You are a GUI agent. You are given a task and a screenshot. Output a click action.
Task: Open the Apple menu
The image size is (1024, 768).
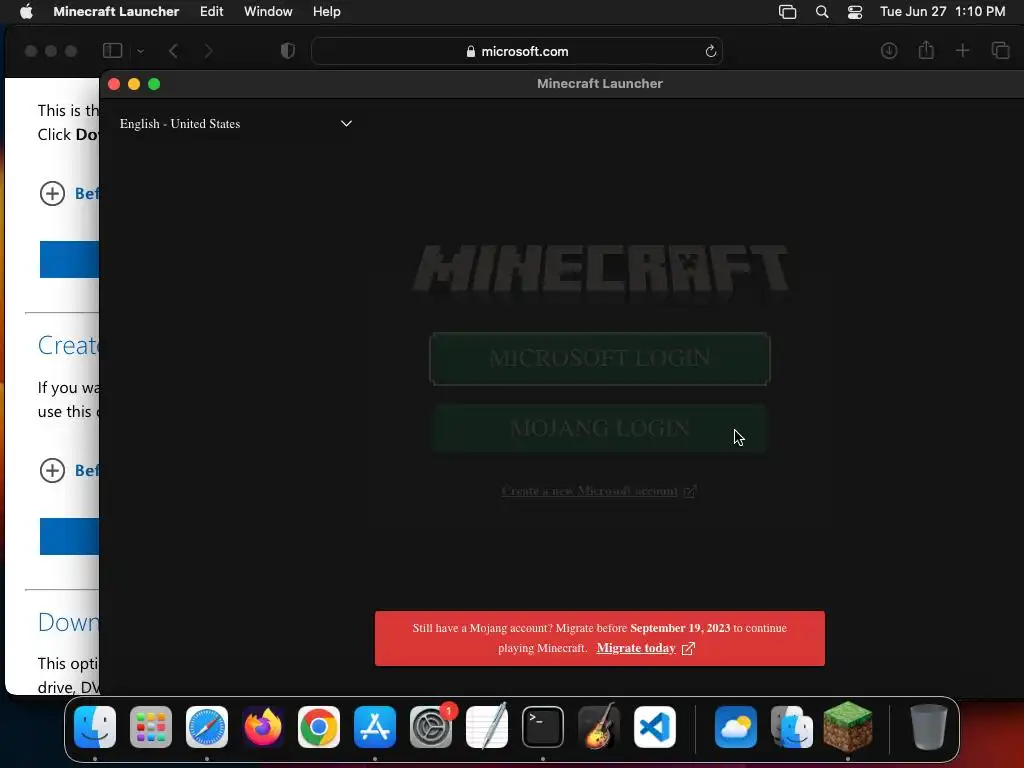pos(26,12)
